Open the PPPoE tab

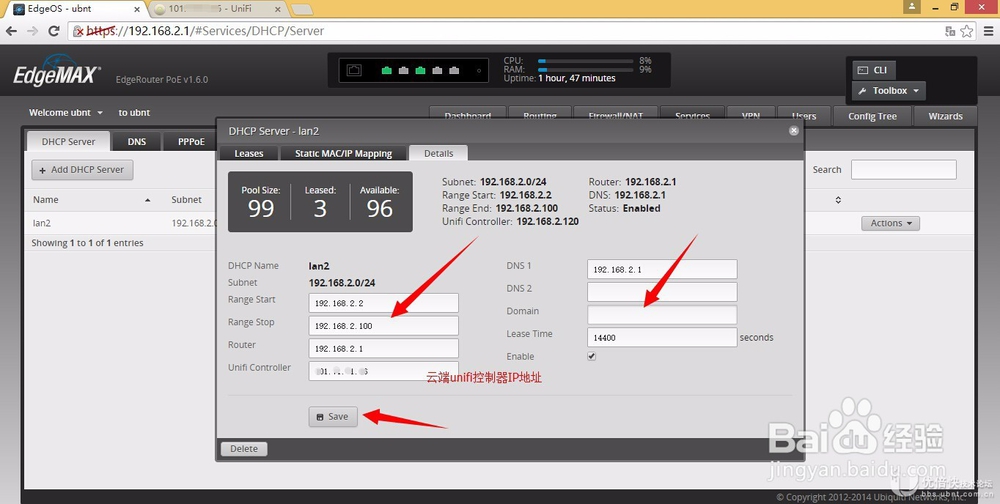191,142
